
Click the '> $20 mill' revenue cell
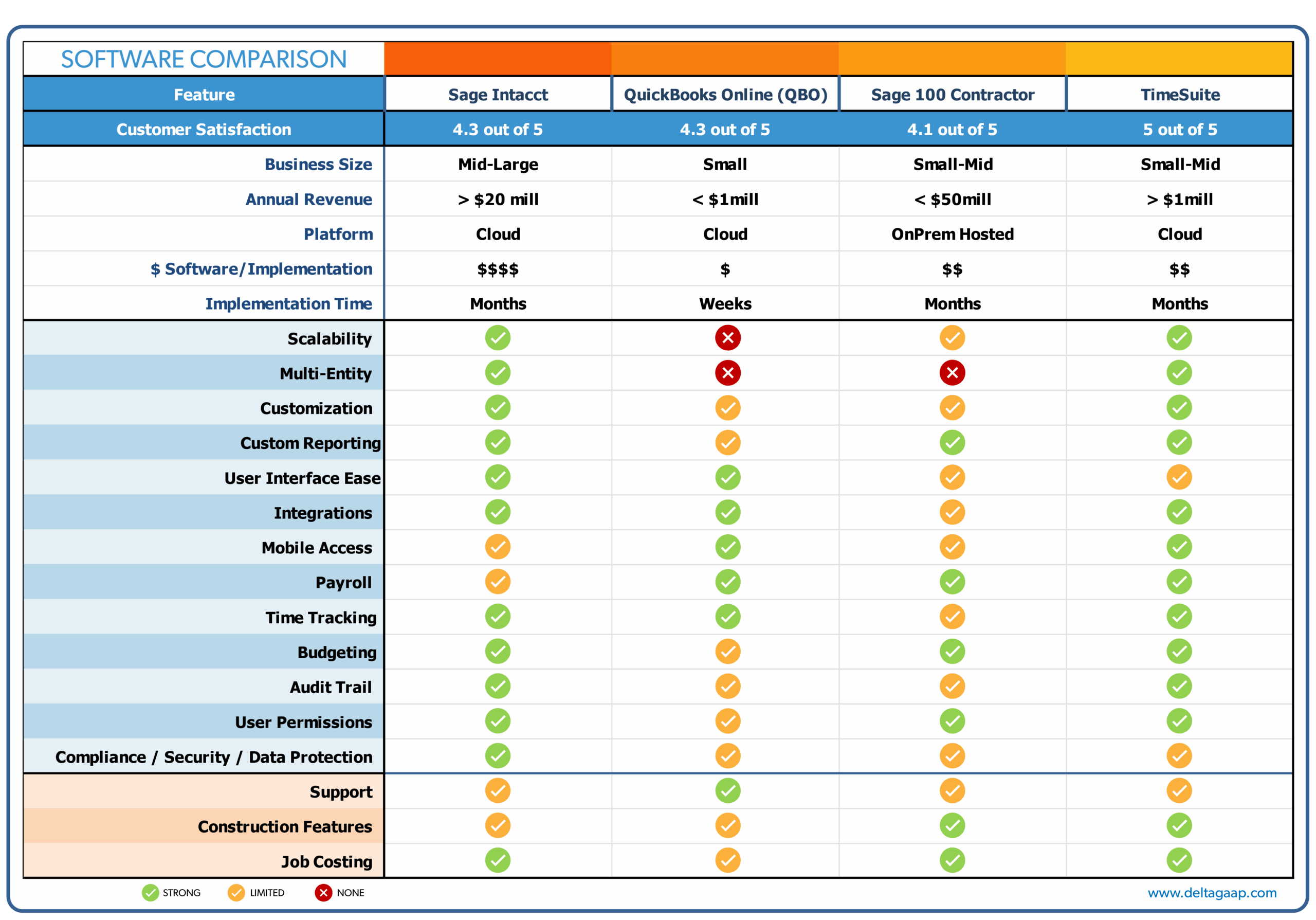[498, 200]
